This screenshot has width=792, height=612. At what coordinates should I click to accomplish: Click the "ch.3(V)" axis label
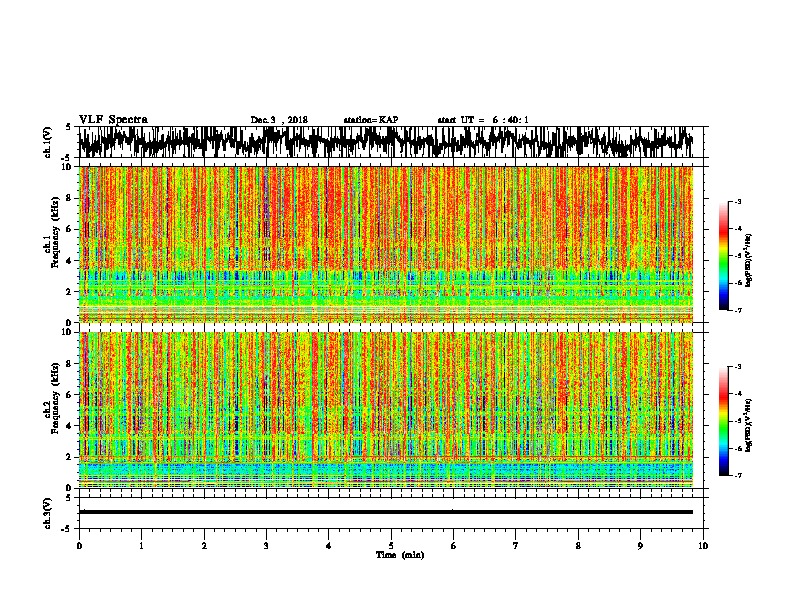pyautogui.click(x=48, y=514)
